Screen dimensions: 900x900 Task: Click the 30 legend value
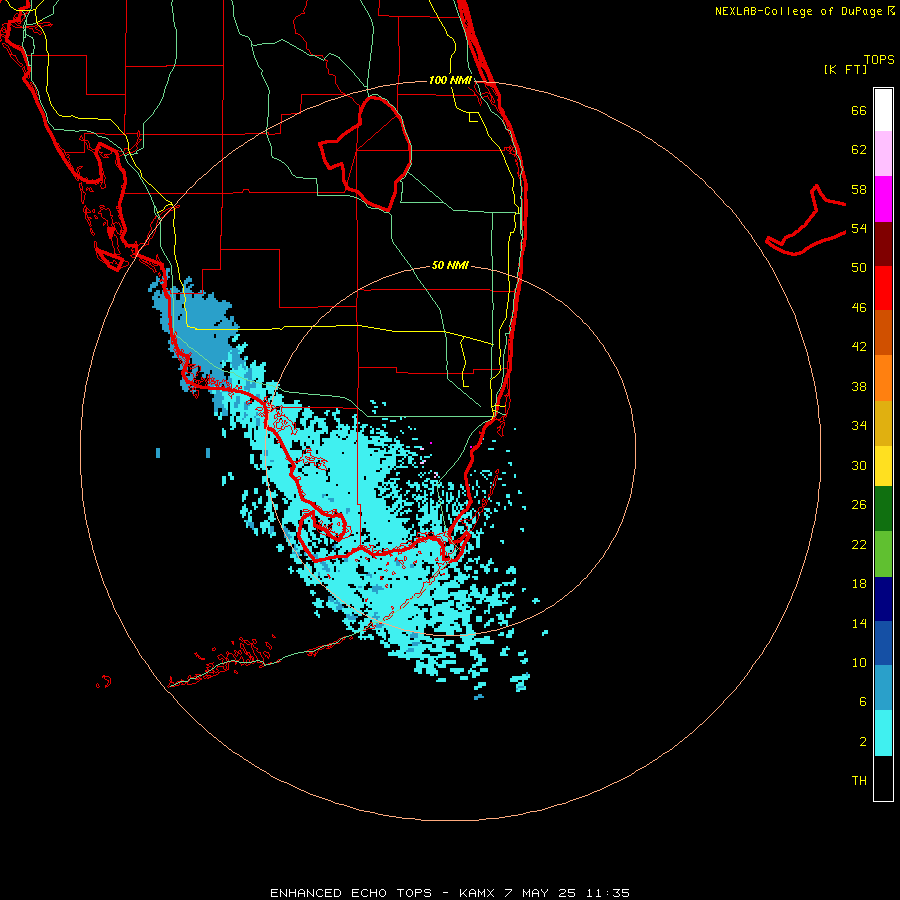coord(859,465)
